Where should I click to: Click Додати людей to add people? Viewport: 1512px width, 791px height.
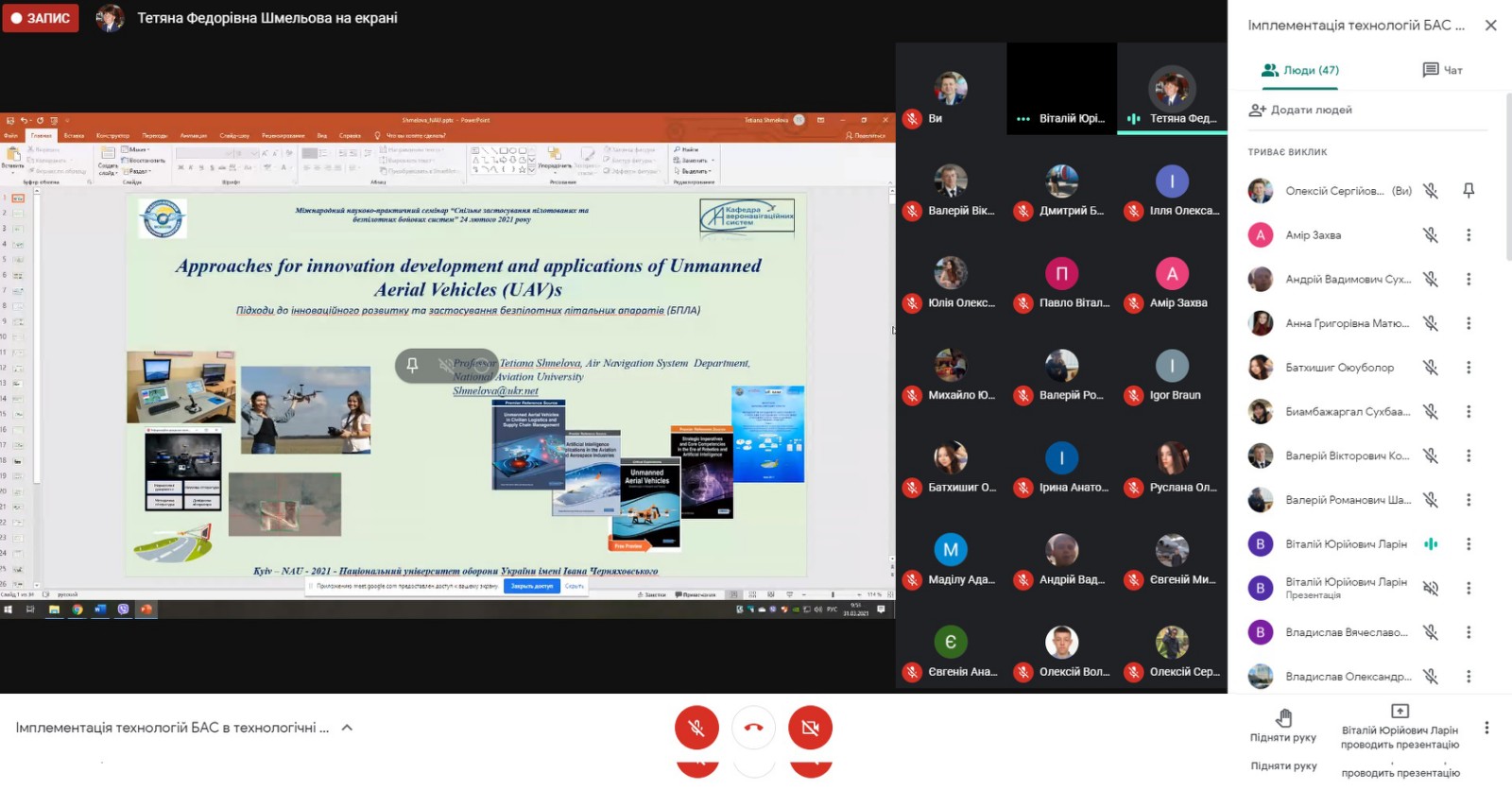pos(1300,110)
